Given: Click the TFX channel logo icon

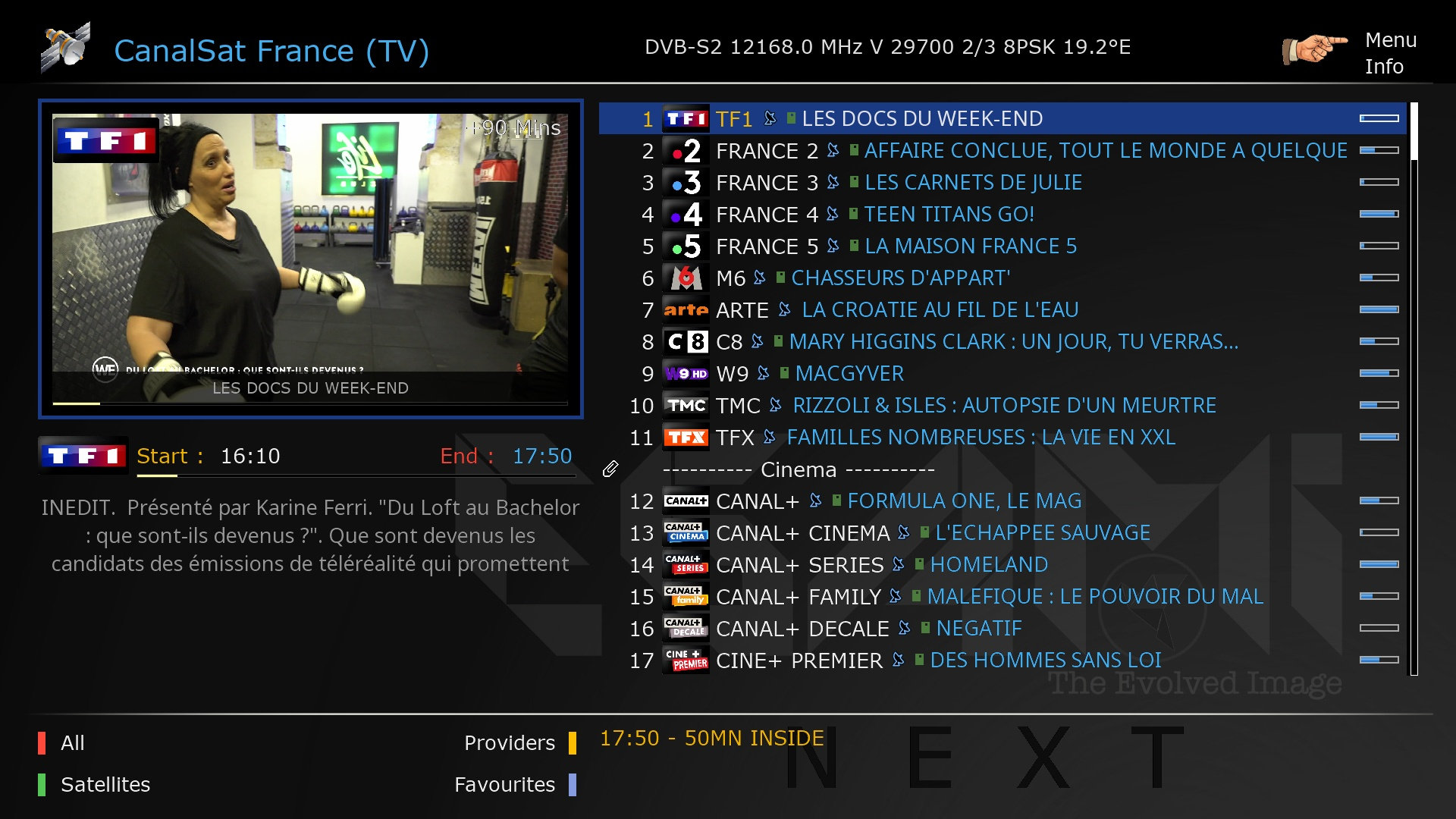Looking at the screenshot, I should [686, 437].
